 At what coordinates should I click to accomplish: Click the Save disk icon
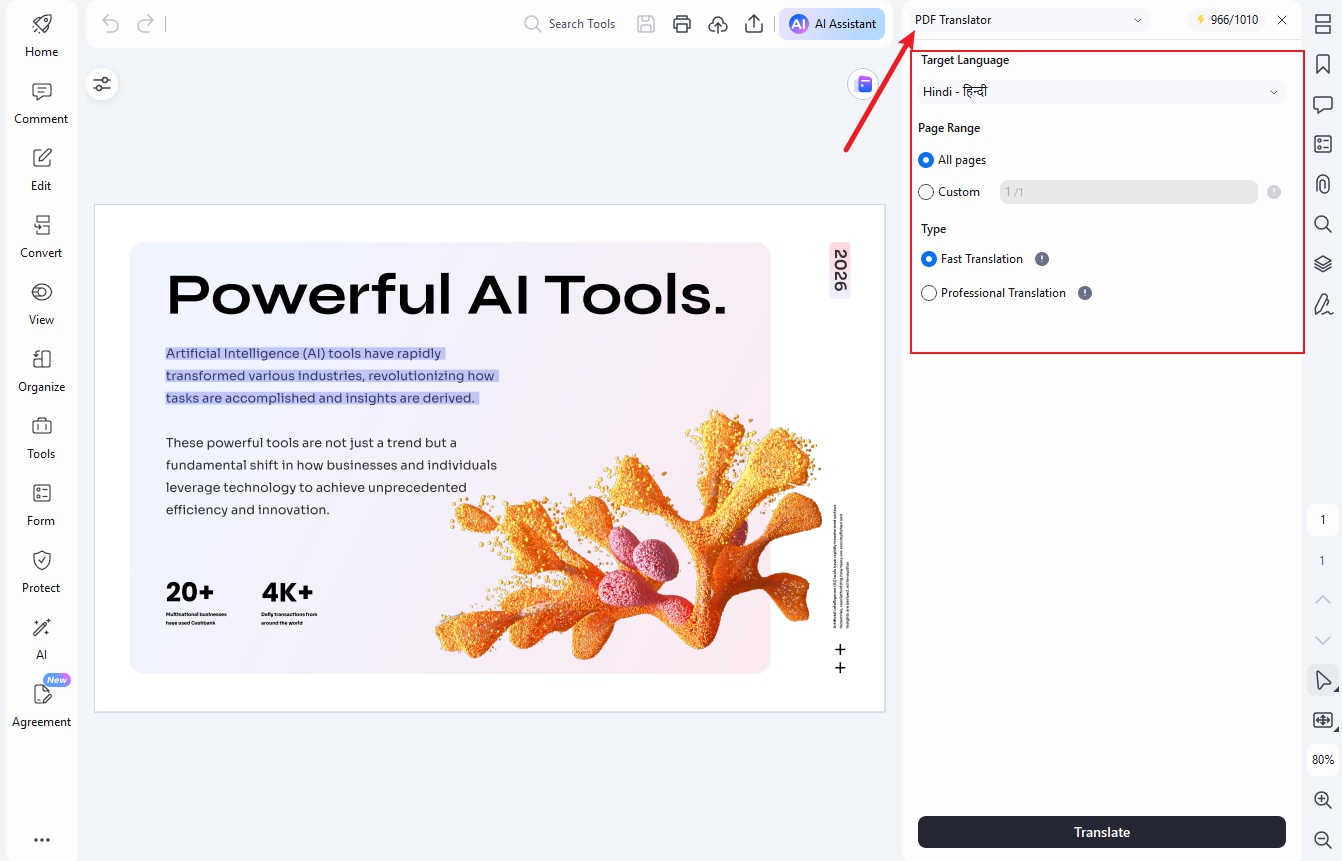(x=646, y=24)
